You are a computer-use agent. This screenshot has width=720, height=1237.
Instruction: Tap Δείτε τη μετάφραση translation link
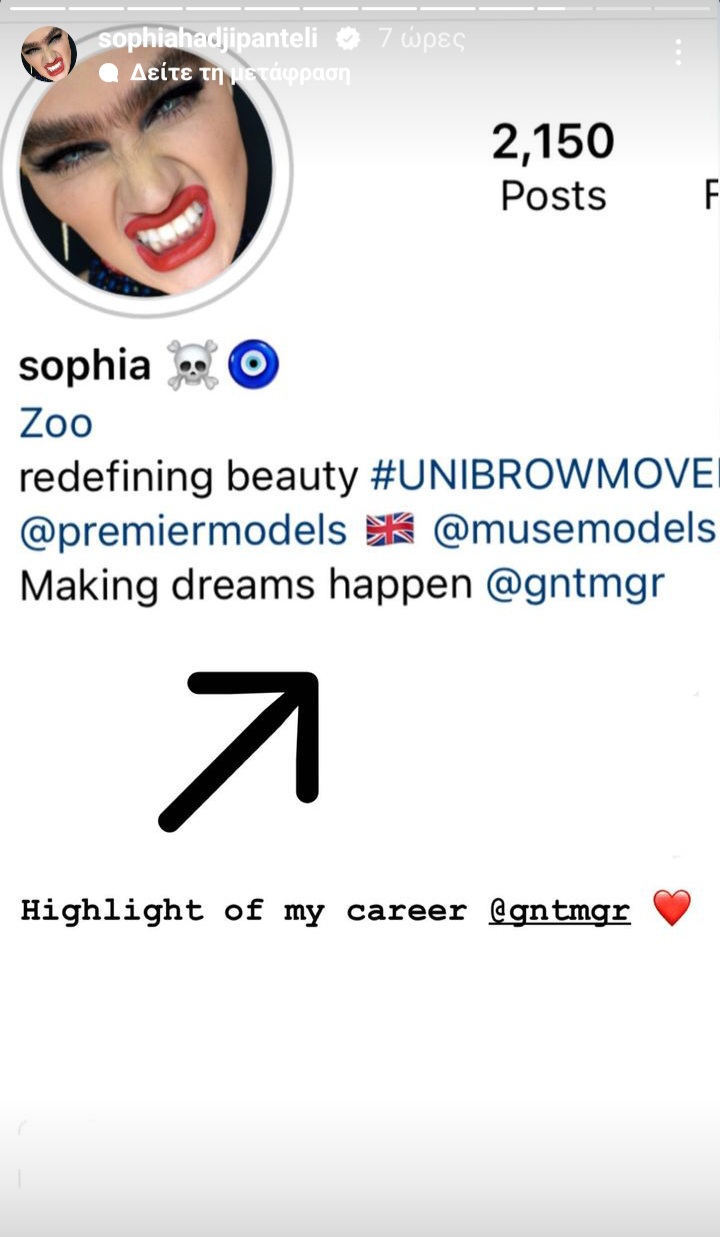coord(240,73)
